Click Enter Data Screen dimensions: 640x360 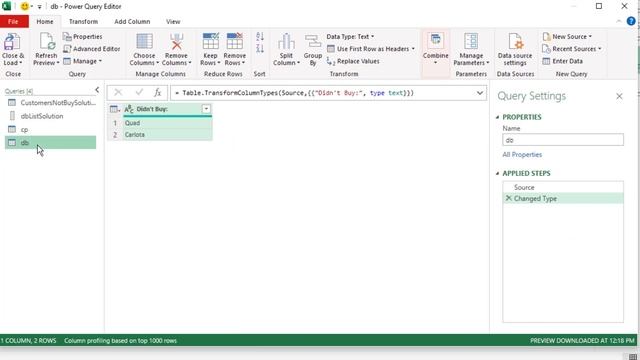click(562, 61)
